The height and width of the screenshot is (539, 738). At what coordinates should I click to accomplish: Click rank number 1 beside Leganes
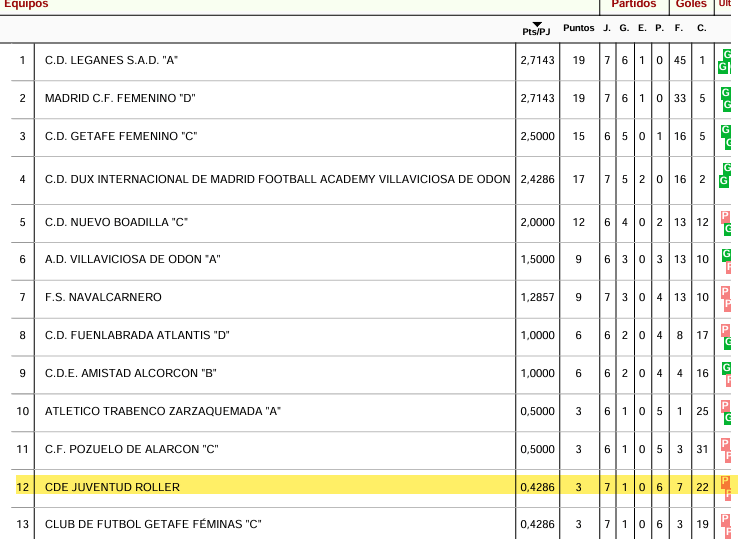pyautogui.click(x=22, y=60)
